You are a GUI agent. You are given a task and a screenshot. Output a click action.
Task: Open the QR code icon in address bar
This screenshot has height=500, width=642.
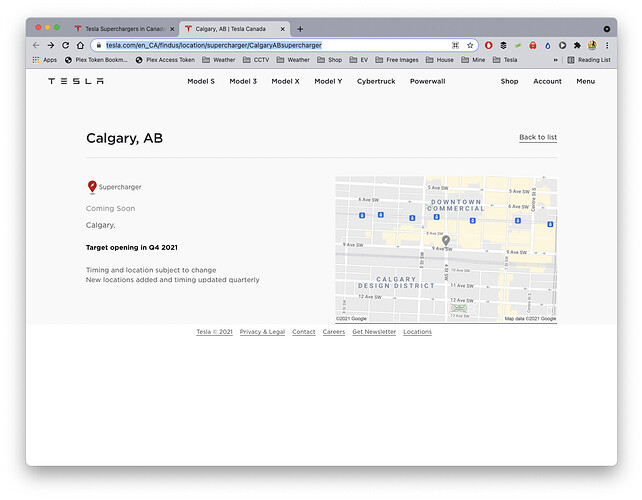(455, 45)
